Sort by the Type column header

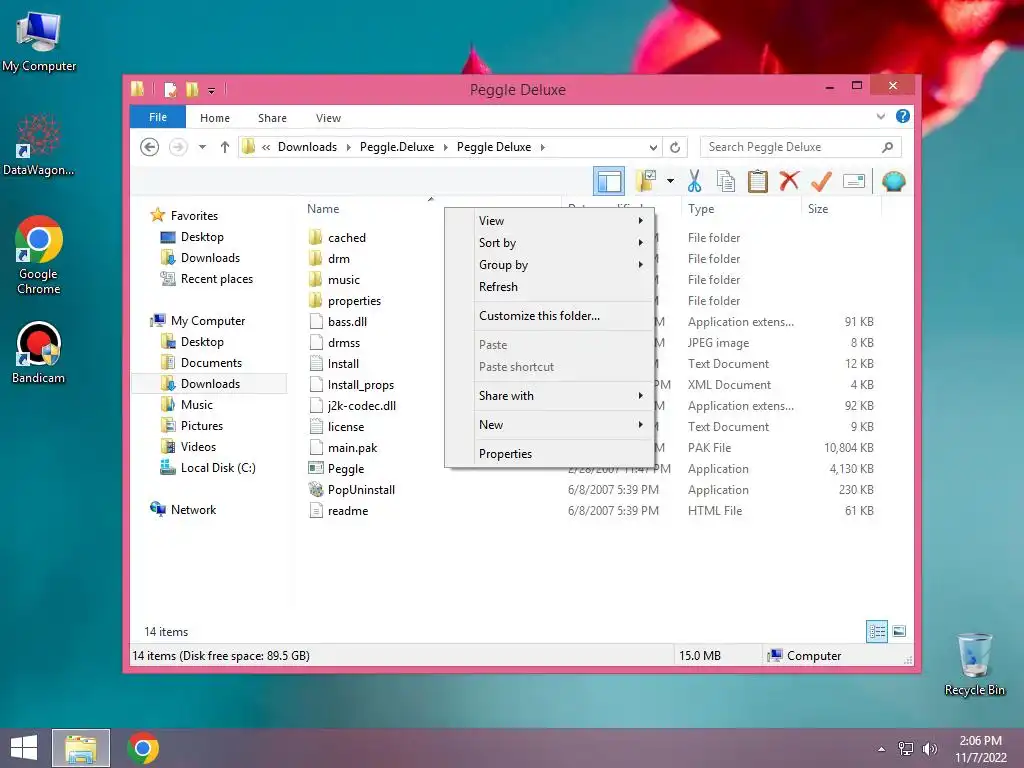(701, 209)
